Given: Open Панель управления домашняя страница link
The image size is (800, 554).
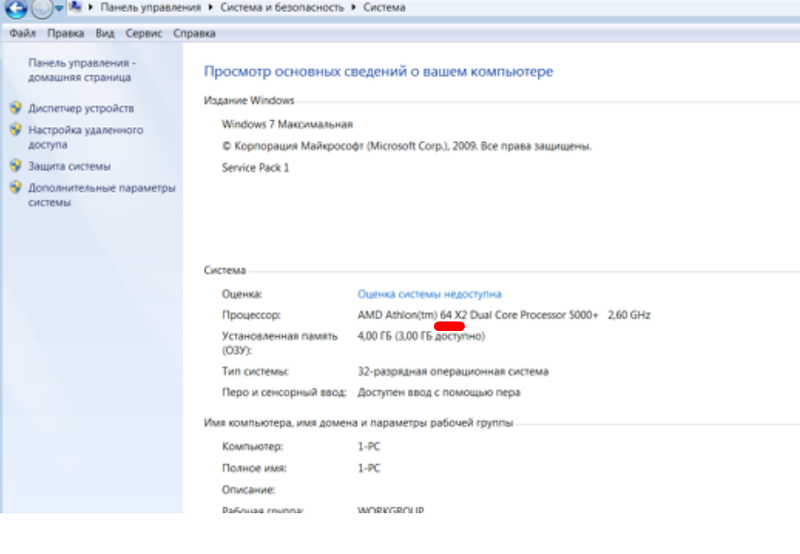Looking at the screenshot, I should coord(82,70).
